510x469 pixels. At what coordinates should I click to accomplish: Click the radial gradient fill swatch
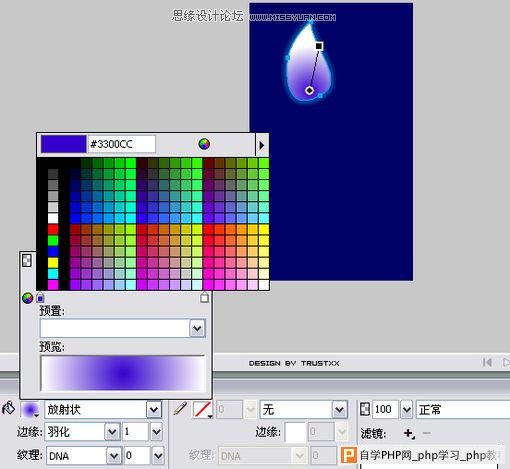tap(30, 409)
